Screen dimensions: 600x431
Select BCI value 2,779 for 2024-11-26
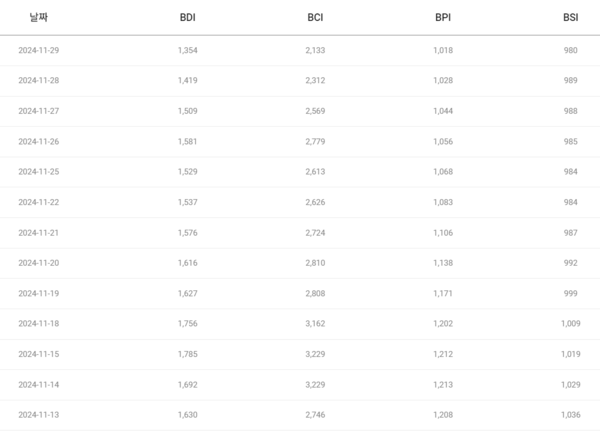[315, 142]
